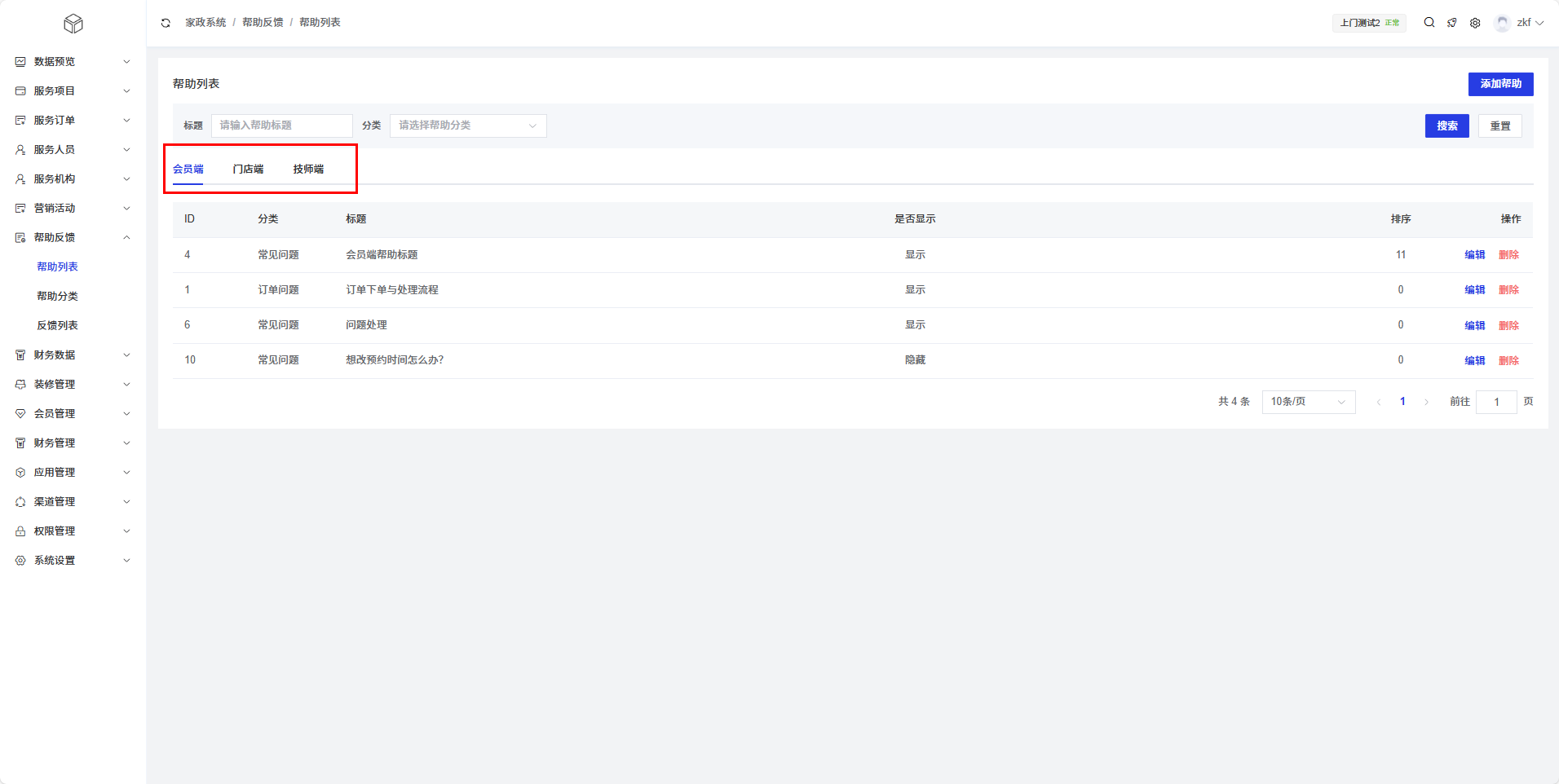Expand the 系统设置 menu chevron
The image size is (1559, 784).
coord(126,561)
